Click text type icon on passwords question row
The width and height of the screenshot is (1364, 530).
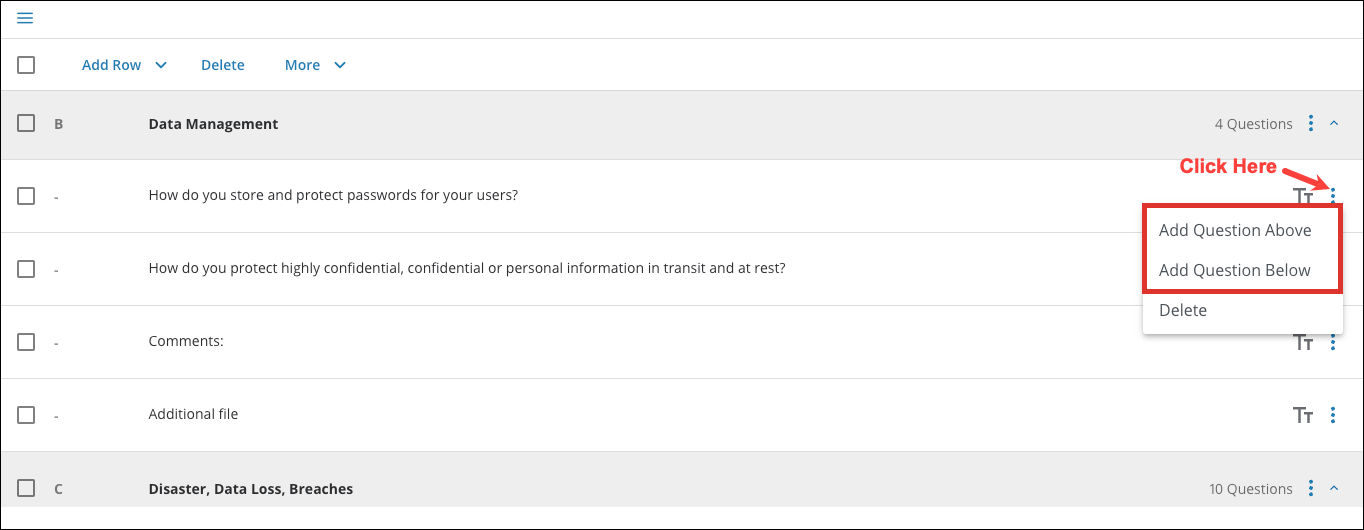tap(1302, 196)
